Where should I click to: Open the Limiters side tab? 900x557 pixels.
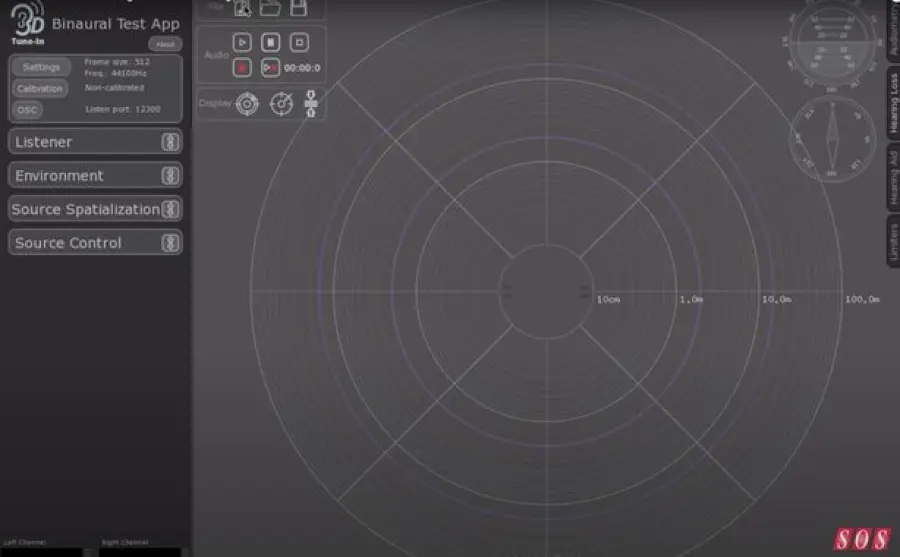(893, 241)
